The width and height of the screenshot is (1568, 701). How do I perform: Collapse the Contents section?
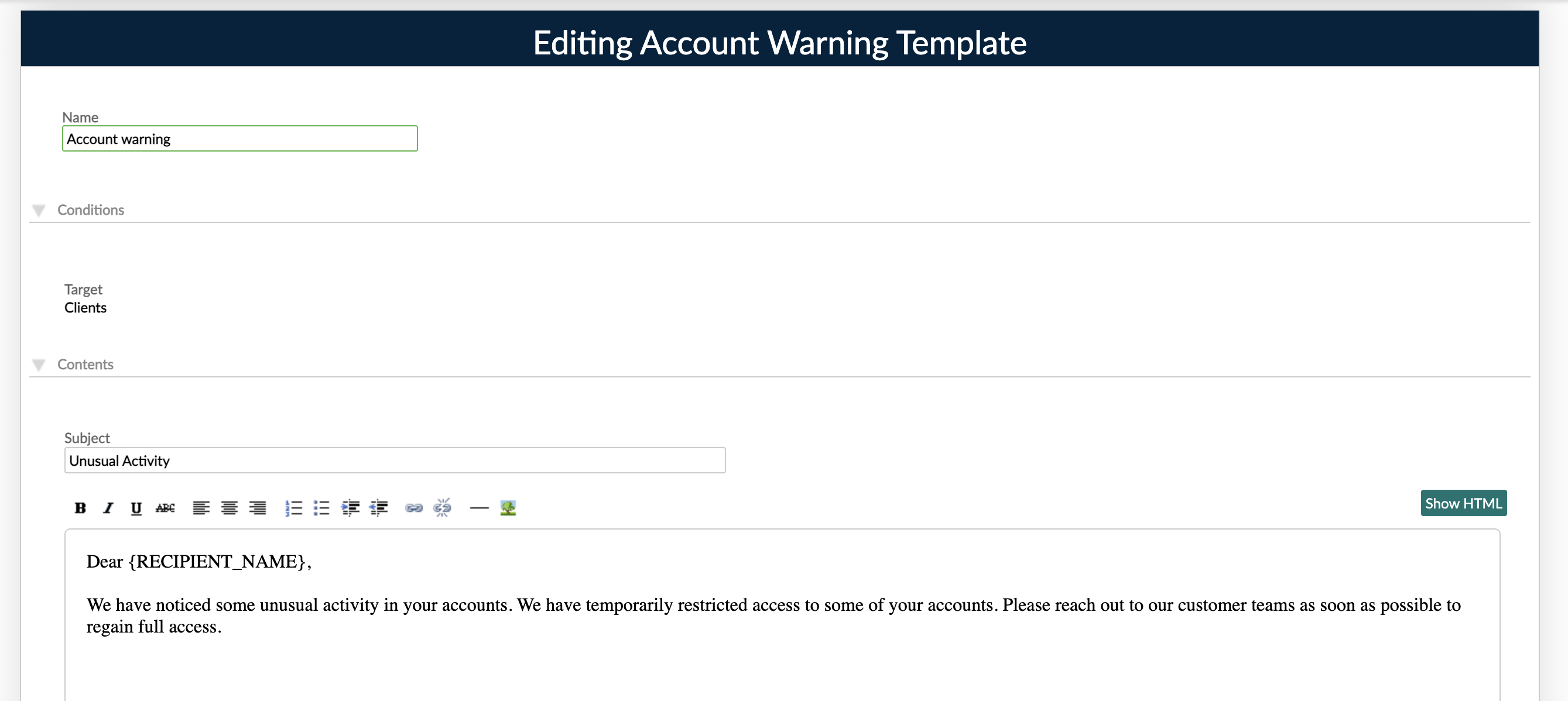pyautogui.click(x=40, y=365)
